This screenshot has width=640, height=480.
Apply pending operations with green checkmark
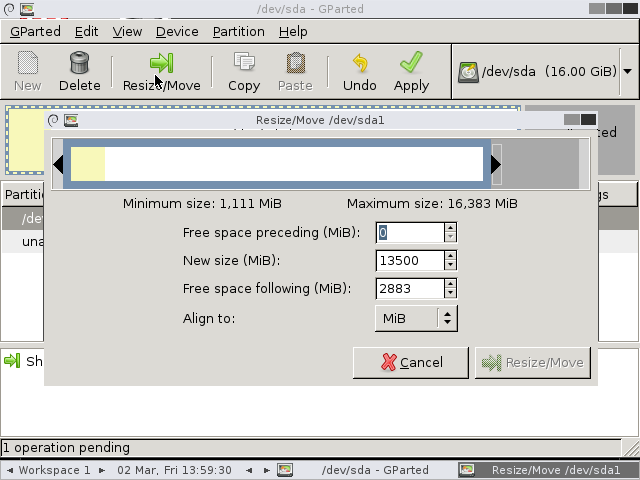pyautogui.click(x=411, y=62)
